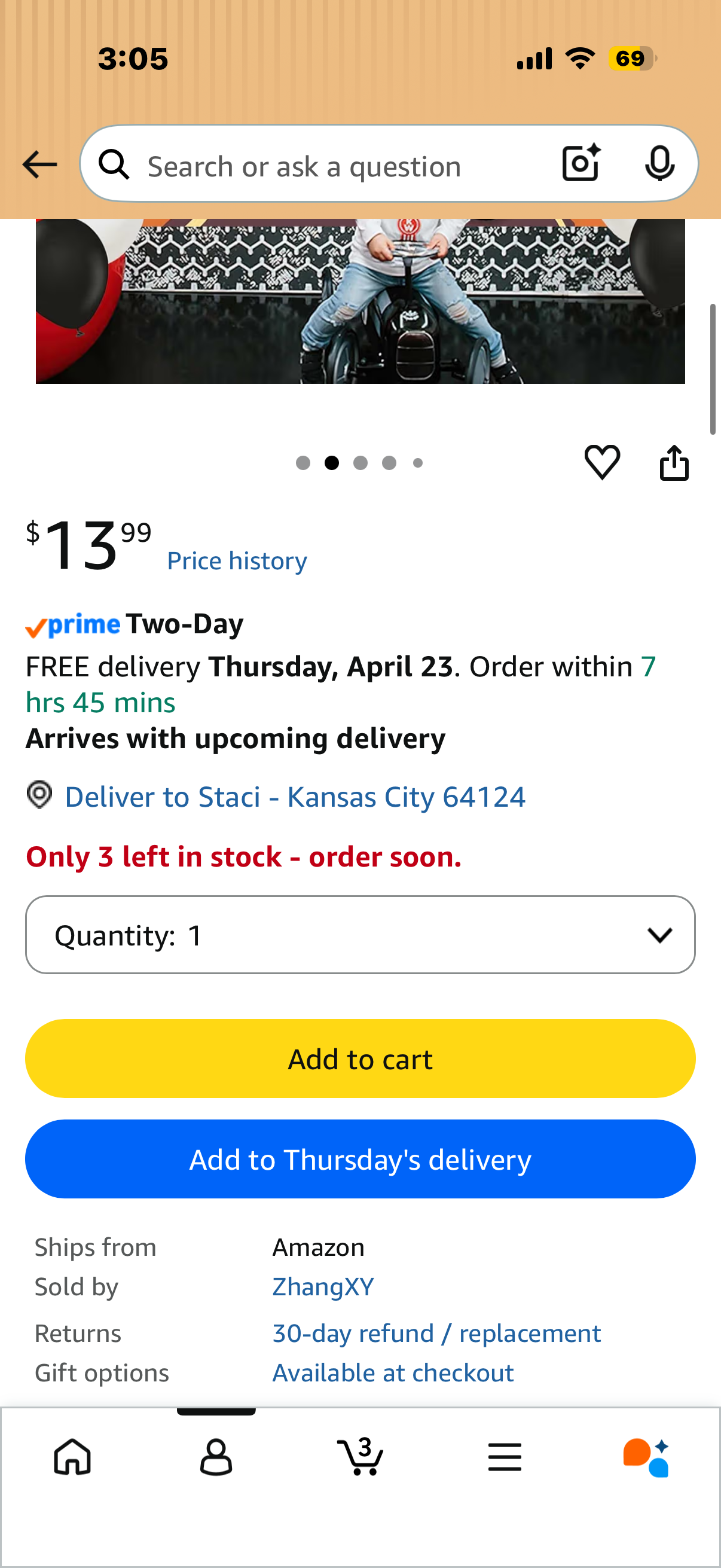Image resolution: width=721 pixels, height=1568 pixels.
Task: Click Add to Thursday's delivery button
Action: [360, 1159]
